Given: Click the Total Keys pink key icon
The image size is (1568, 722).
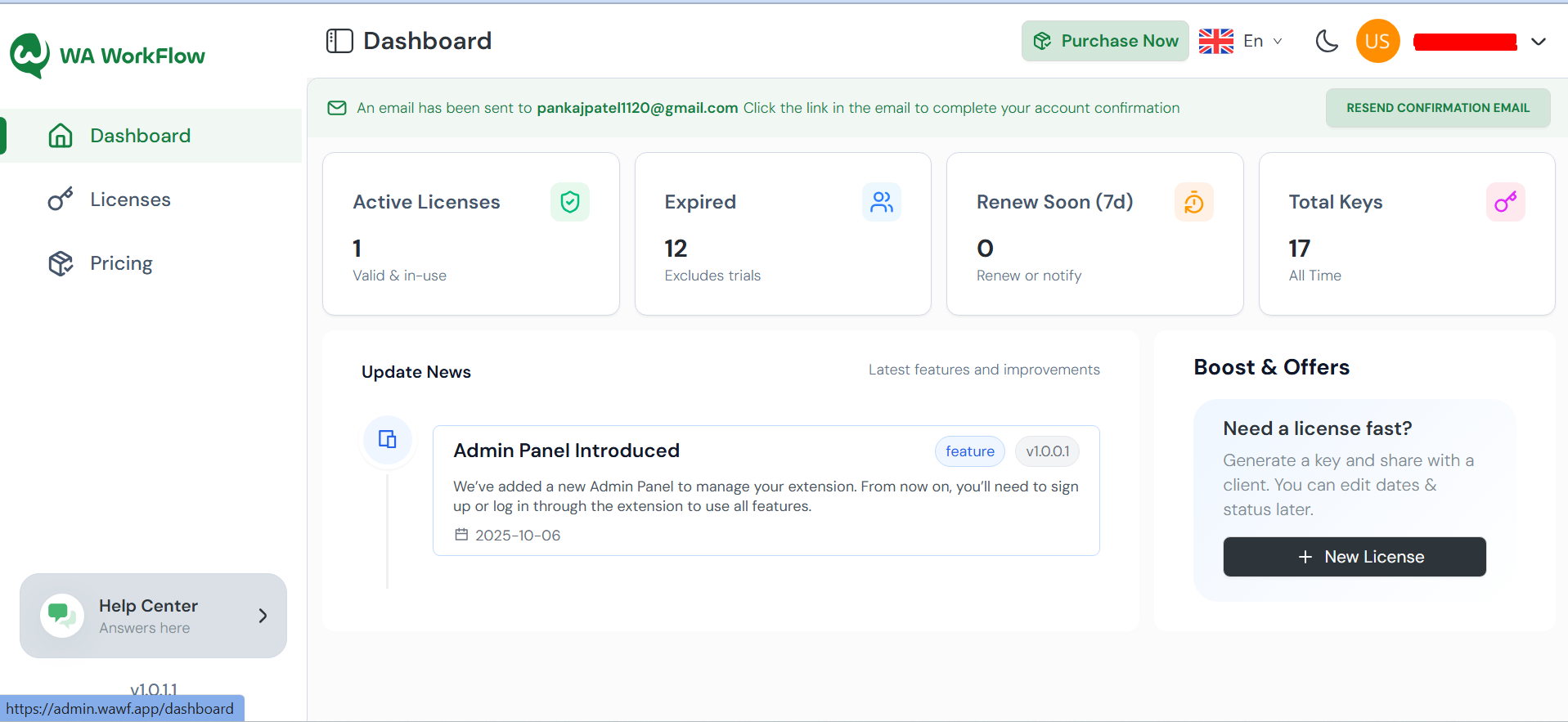Looking at the screenshot, I should click(1505, 202).
